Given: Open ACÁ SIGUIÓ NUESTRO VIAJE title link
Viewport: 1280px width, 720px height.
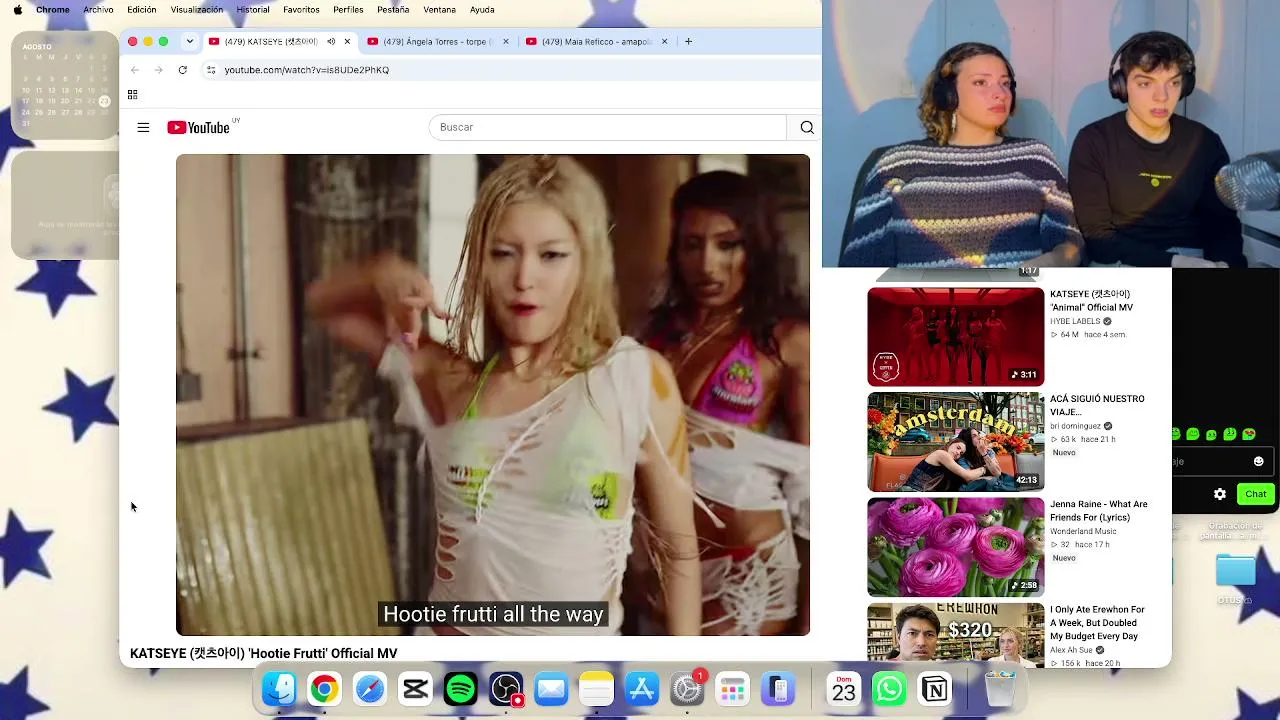Looking at the screenshot, I should pyautogui.click(x=1097, y=405).
